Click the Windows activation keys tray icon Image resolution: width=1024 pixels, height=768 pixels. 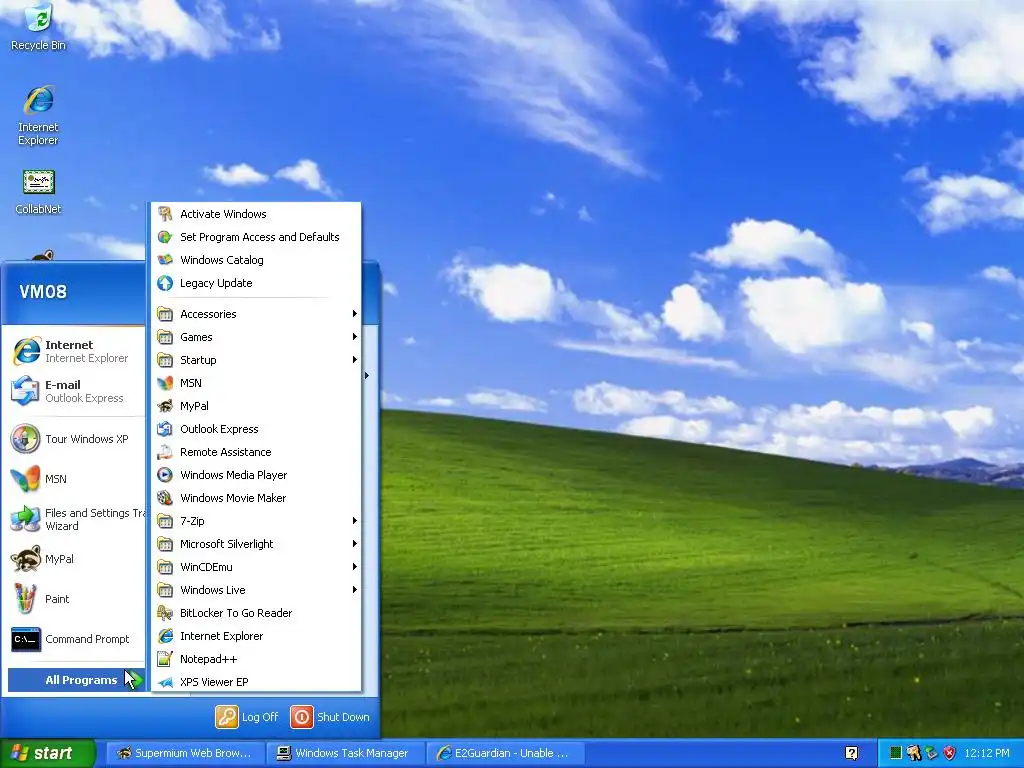click(x=914, y=753)
